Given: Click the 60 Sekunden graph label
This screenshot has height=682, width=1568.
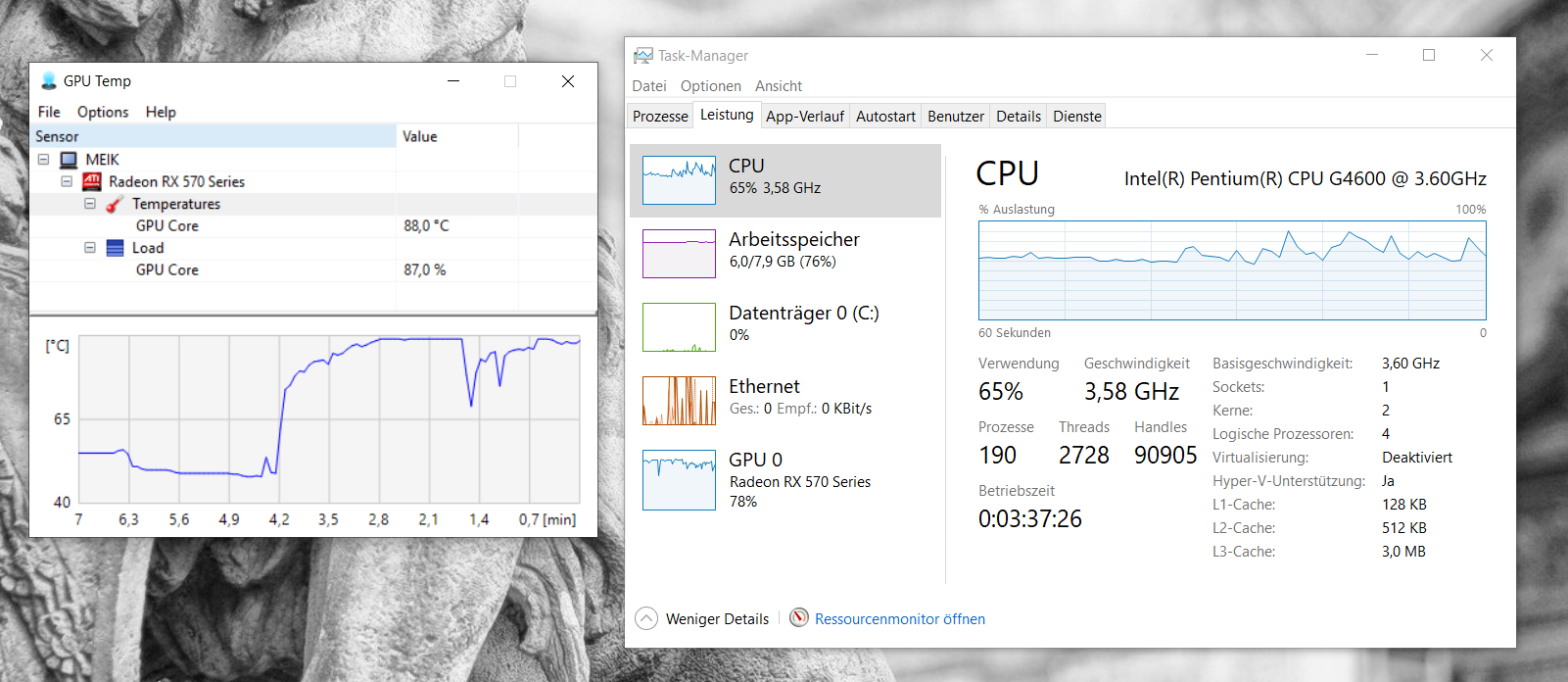Looking at the screenshot, I should (x=1015, y=333).
